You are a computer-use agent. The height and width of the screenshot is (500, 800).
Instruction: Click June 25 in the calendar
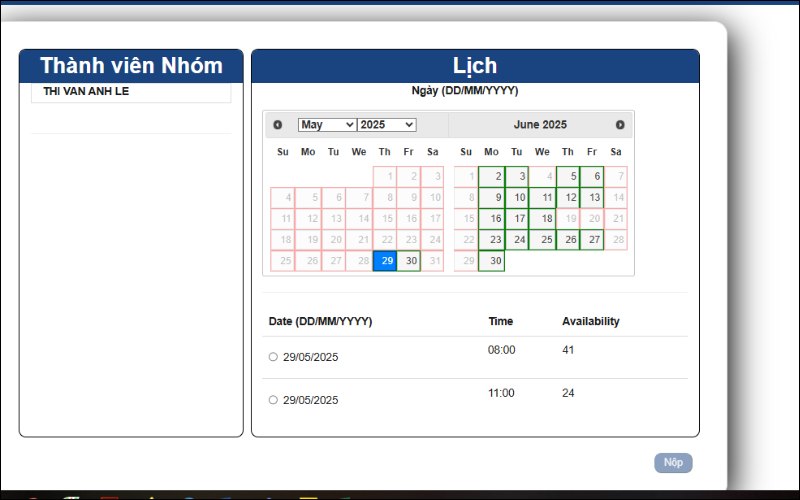(542, 240)
